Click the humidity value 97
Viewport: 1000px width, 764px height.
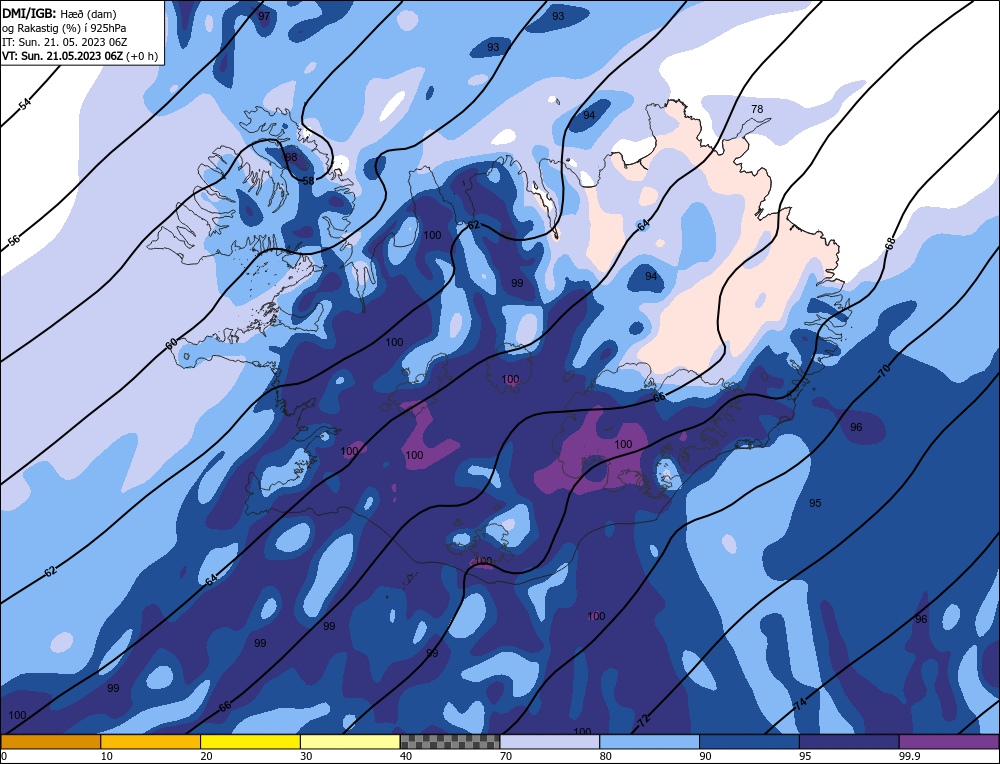point(264,17)
